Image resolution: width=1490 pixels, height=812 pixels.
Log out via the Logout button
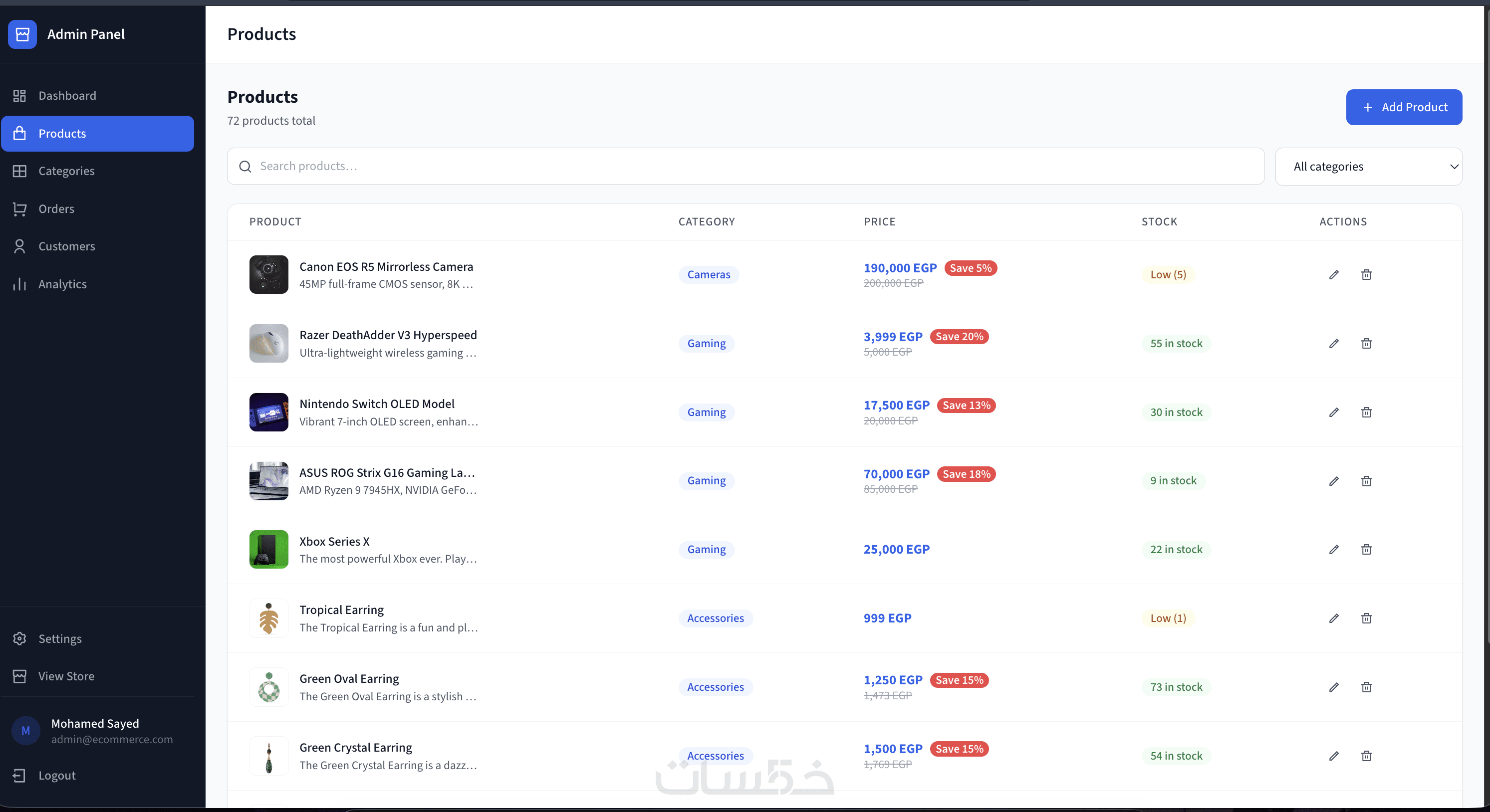97,776
